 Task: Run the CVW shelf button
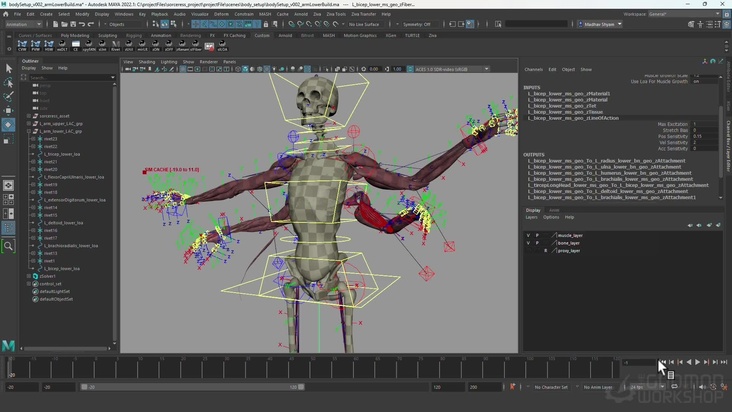[x=22, y=46]
